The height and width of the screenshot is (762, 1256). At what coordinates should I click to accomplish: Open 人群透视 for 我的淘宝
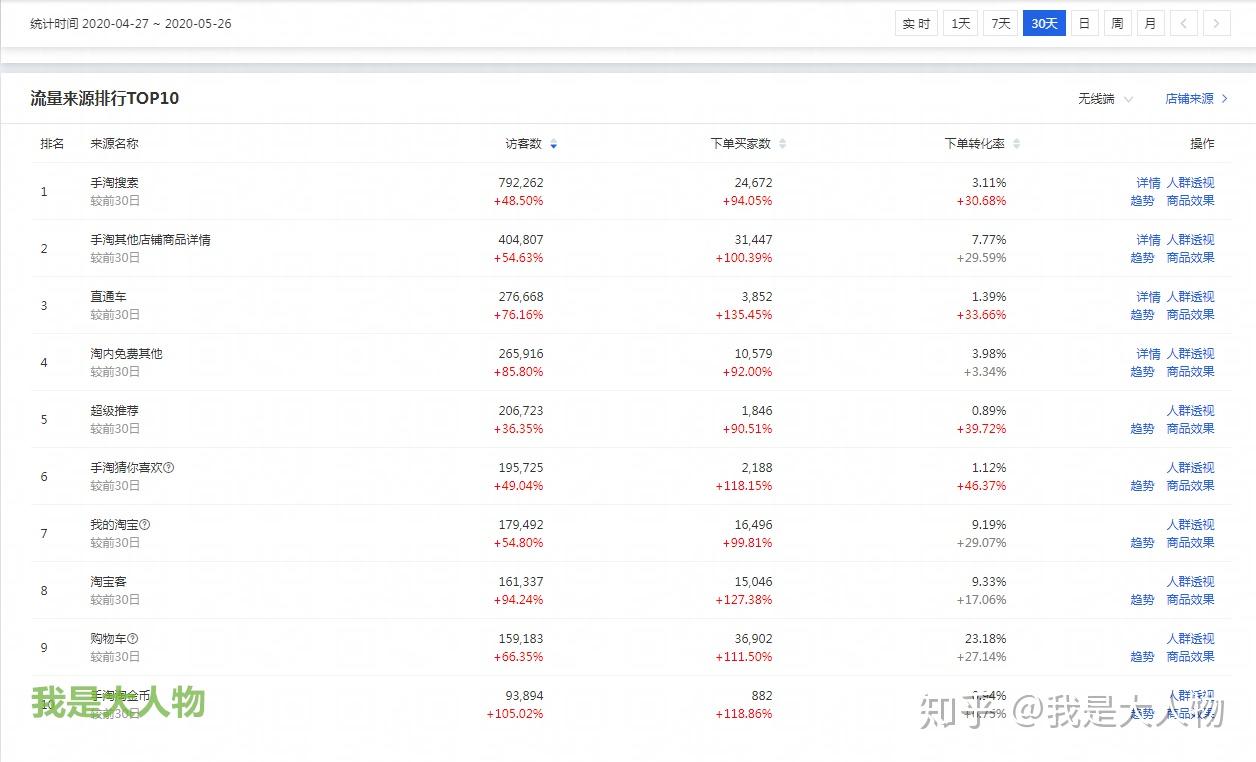coord(1190,525)
